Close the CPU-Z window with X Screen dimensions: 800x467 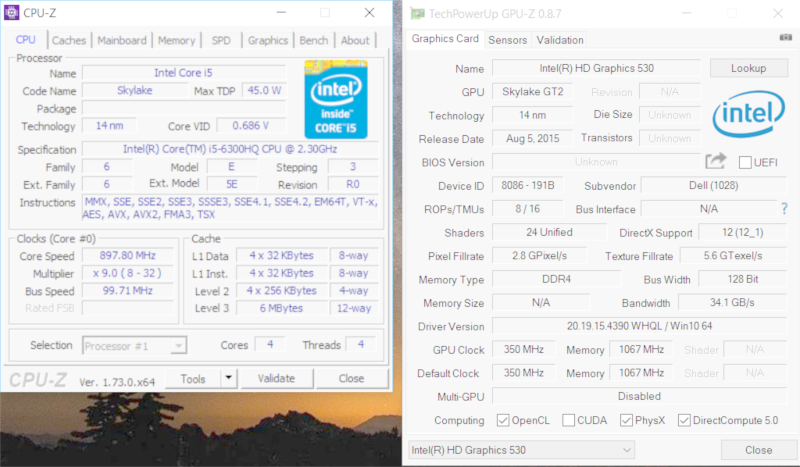[x=369, y=13]
